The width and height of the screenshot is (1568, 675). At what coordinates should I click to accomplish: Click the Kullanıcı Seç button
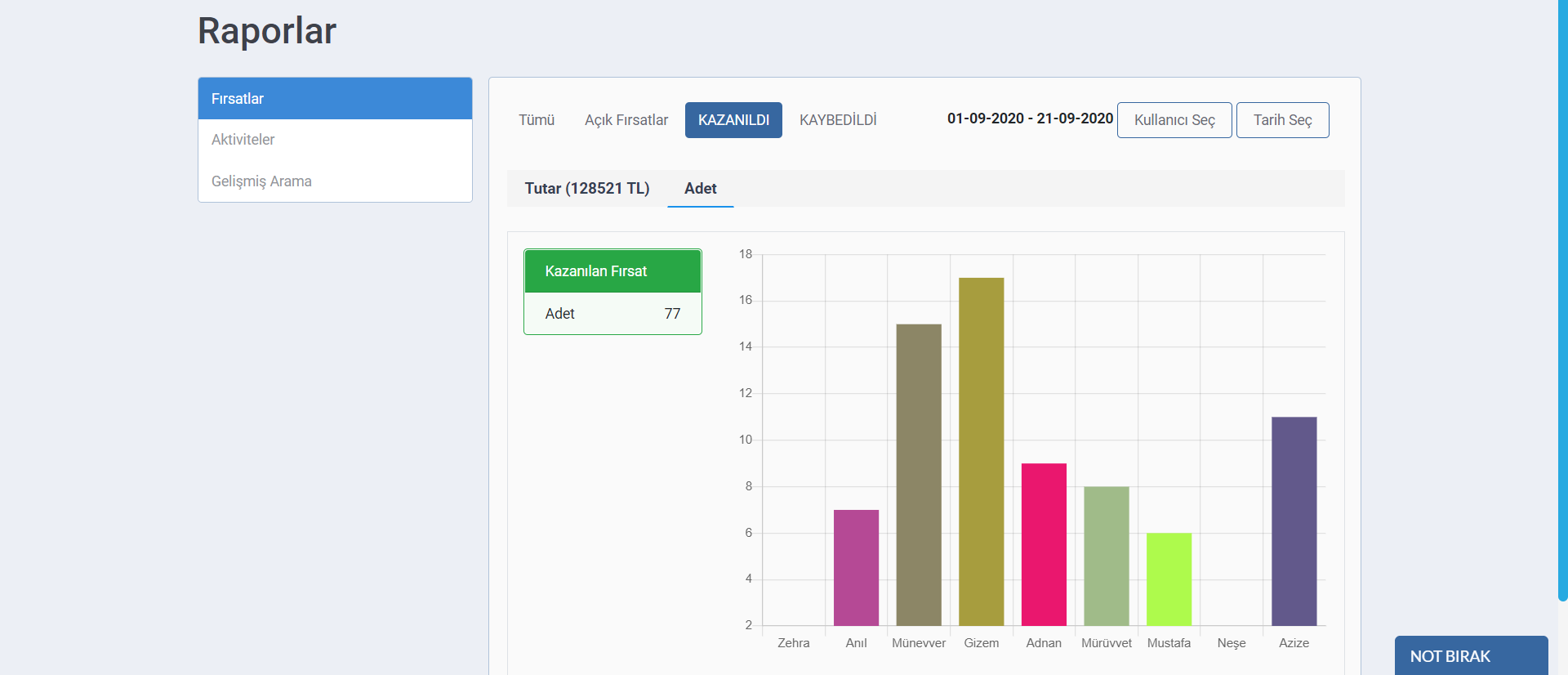click(1174, 120)
